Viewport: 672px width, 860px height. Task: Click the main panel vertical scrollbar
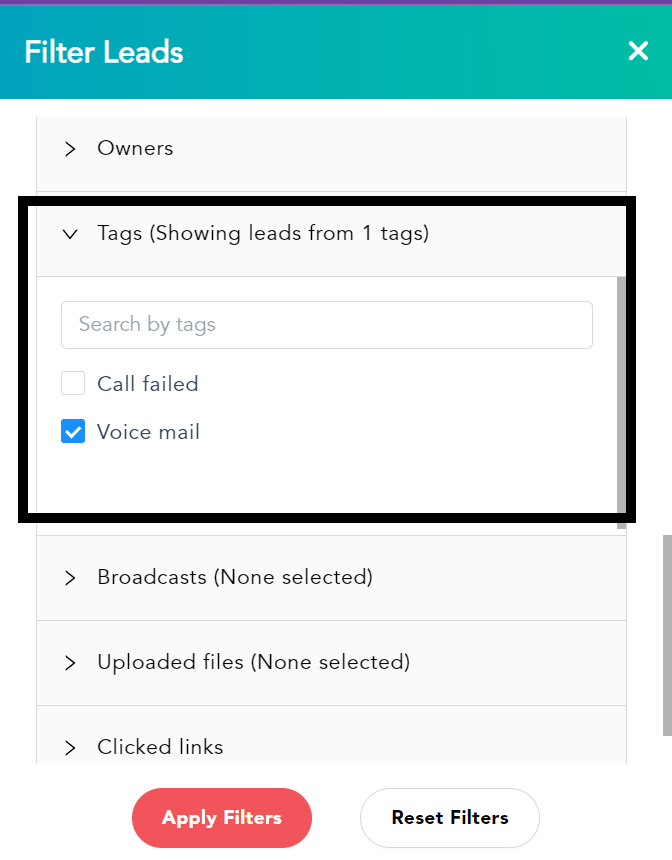point(667,635)
